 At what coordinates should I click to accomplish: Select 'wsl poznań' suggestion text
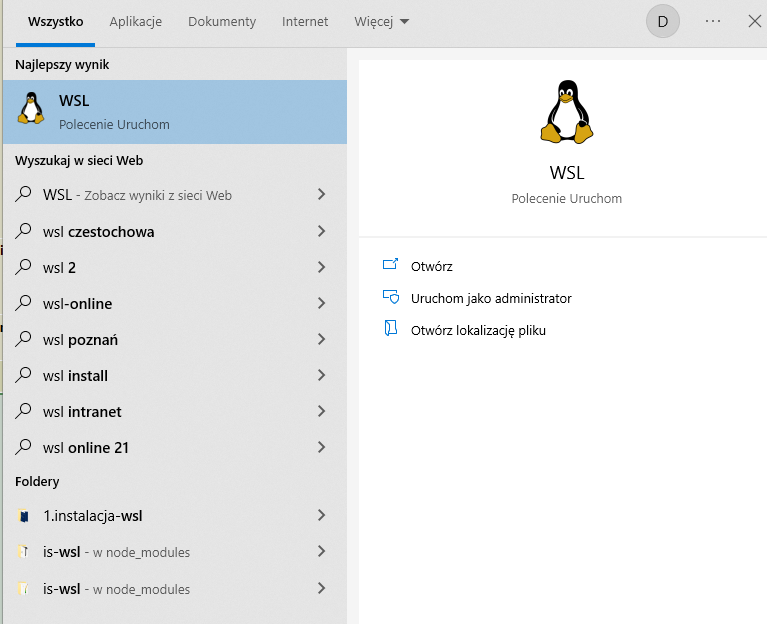[x=80, y=340]
